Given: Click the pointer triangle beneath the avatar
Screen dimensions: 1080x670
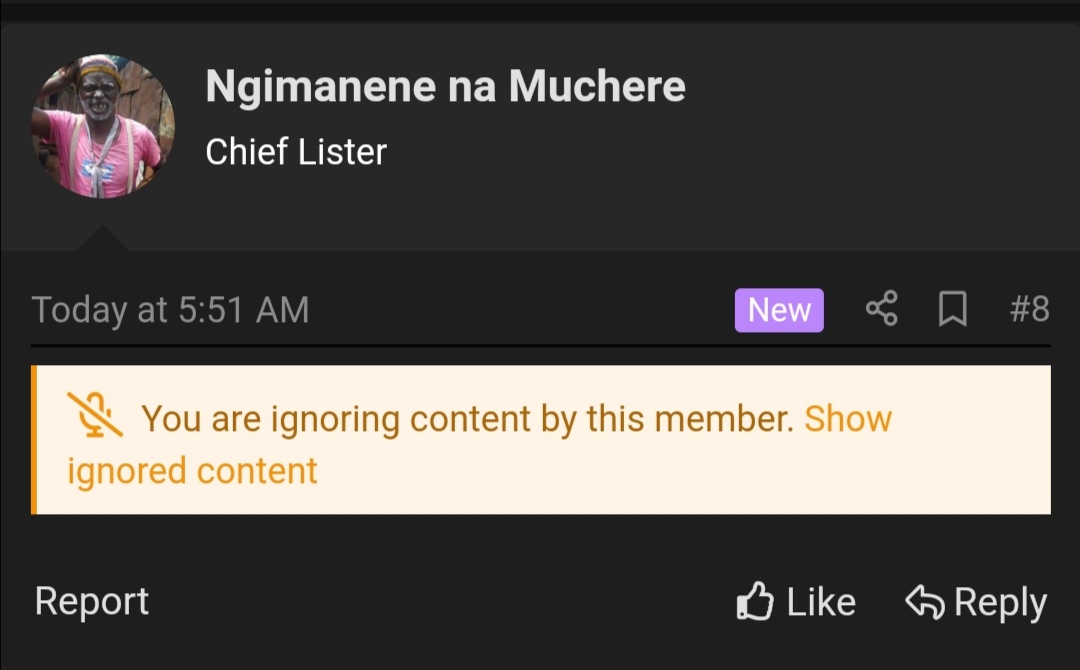Looking at the screenshot, I should [102, 238].
